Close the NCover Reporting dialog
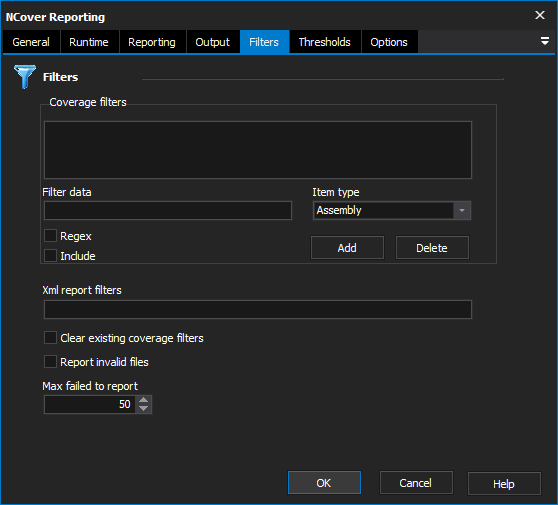 coord(540,15)
